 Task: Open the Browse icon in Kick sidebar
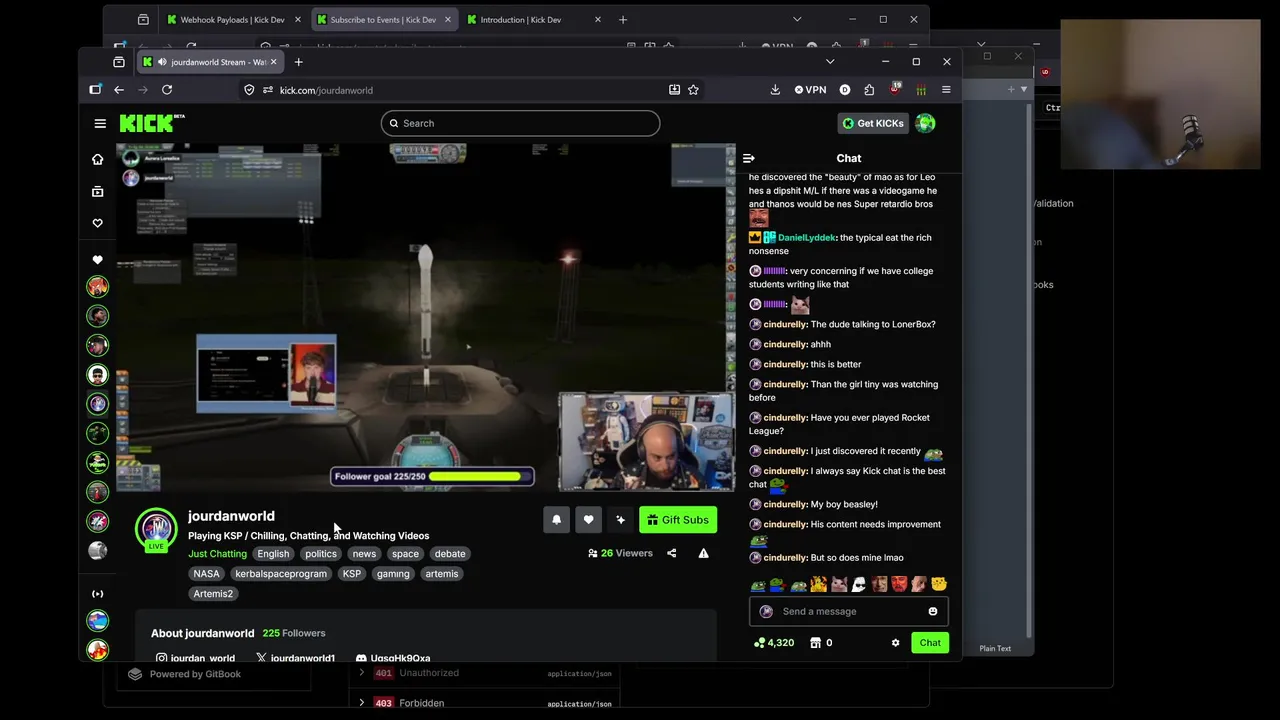point(97,191)
